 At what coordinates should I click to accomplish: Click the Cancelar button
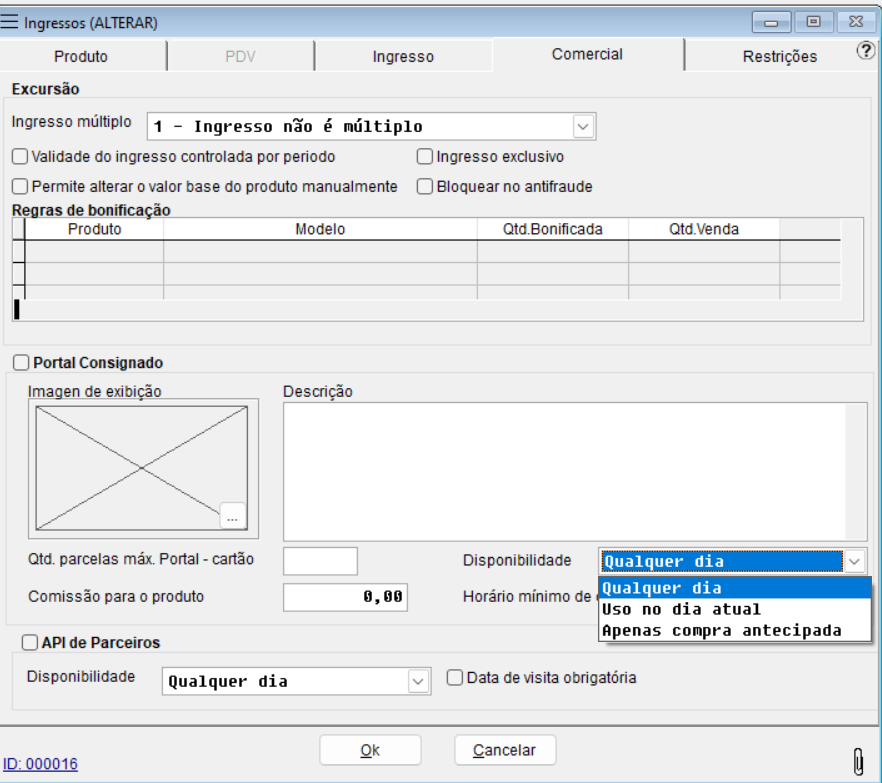pos(505,750)
